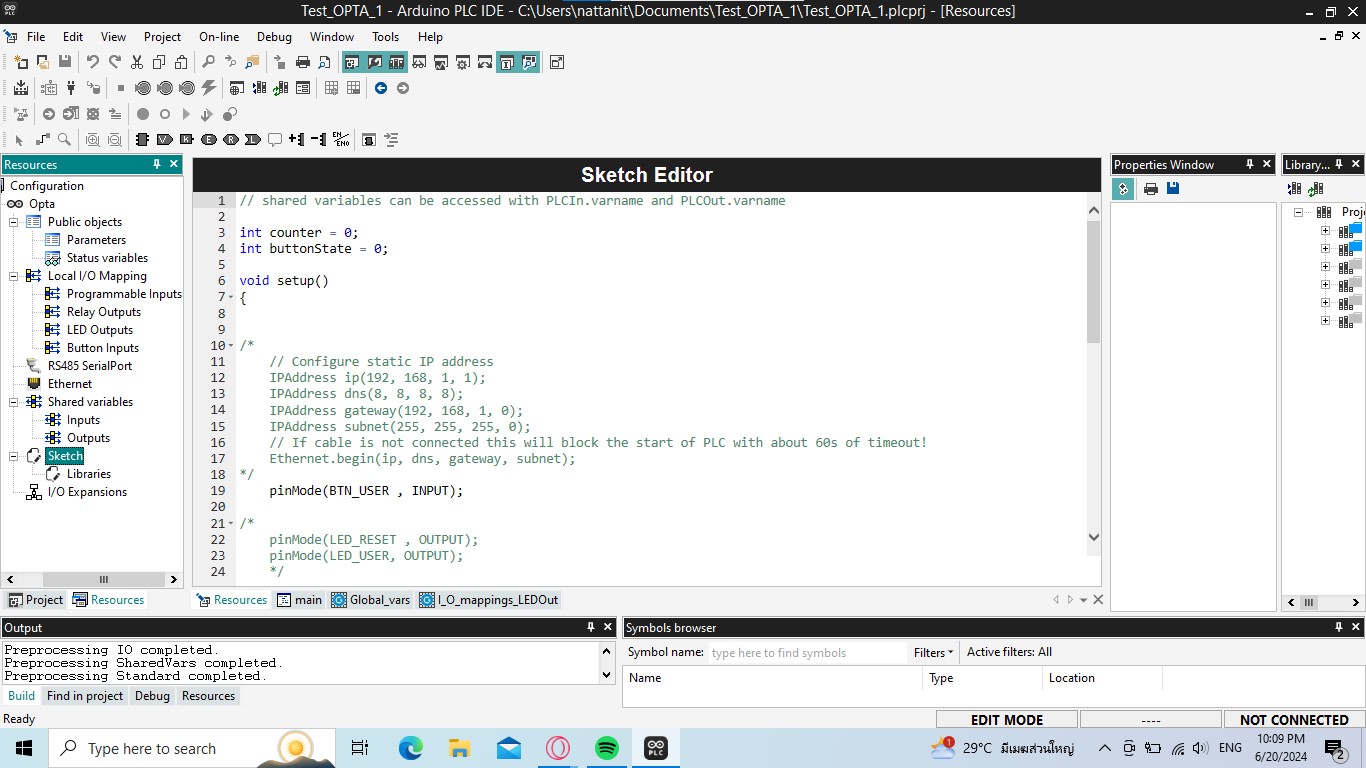
Task: Insert a return with the R icon
Action: [x=230, y=140]
